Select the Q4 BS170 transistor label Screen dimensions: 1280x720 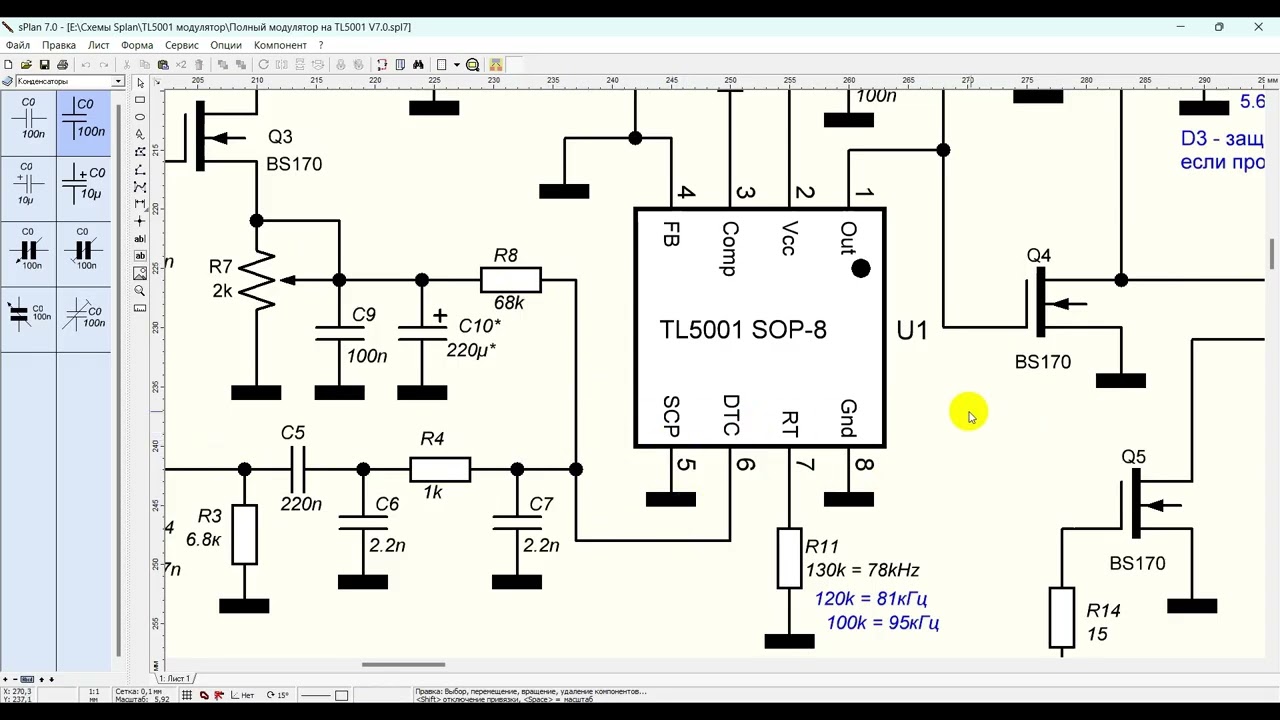pyautogui.click(x=1042, y=309)
